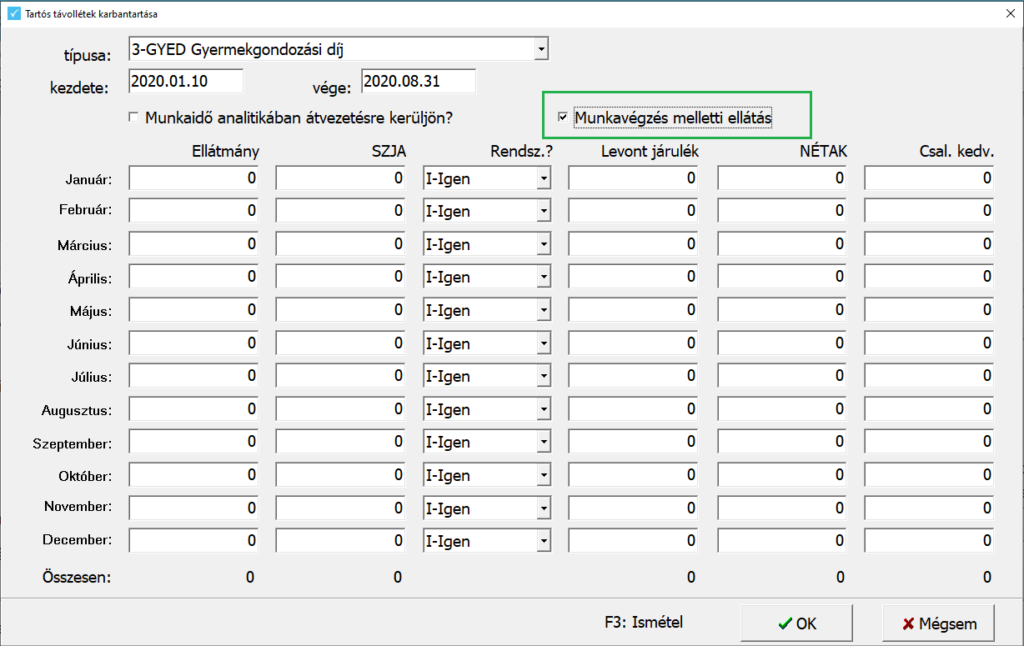Uncheck Munkavégzés melletti ellátás
Image resolution: width=1024 pixels, height=646 pixels.
pyautogui.click(x=563, y=118)
